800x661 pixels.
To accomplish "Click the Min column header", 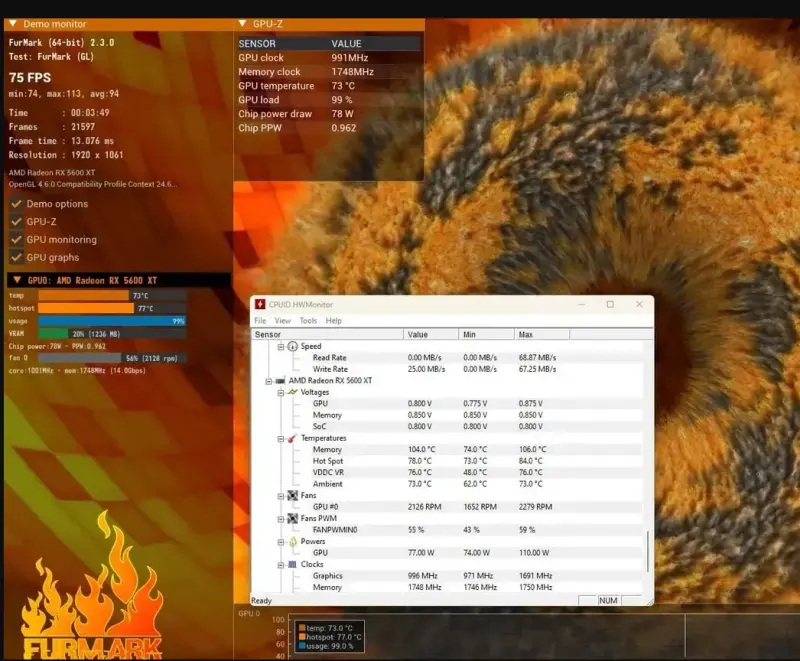I will [x=487, y=335].
